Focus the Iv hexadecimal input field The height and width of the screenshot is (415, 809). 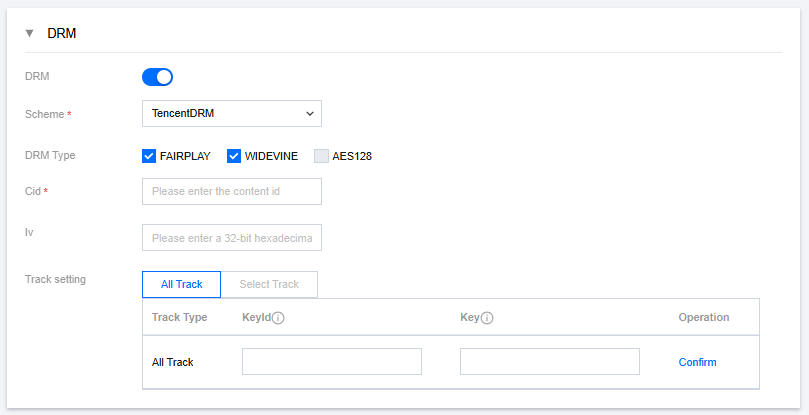pos(232,238)
